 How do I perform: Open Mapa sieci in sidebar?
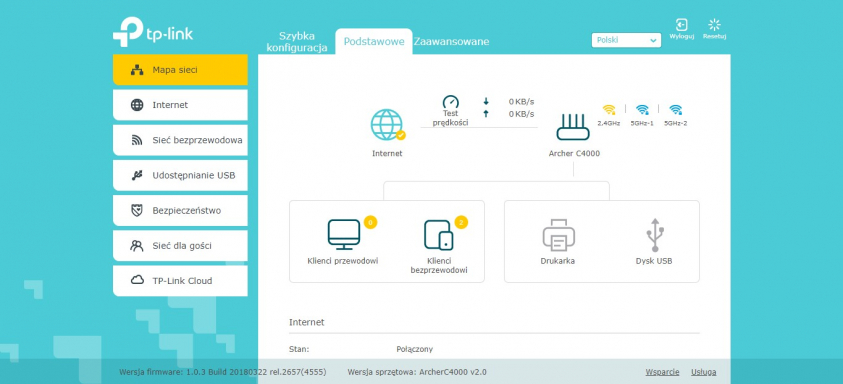coord(180,70)
